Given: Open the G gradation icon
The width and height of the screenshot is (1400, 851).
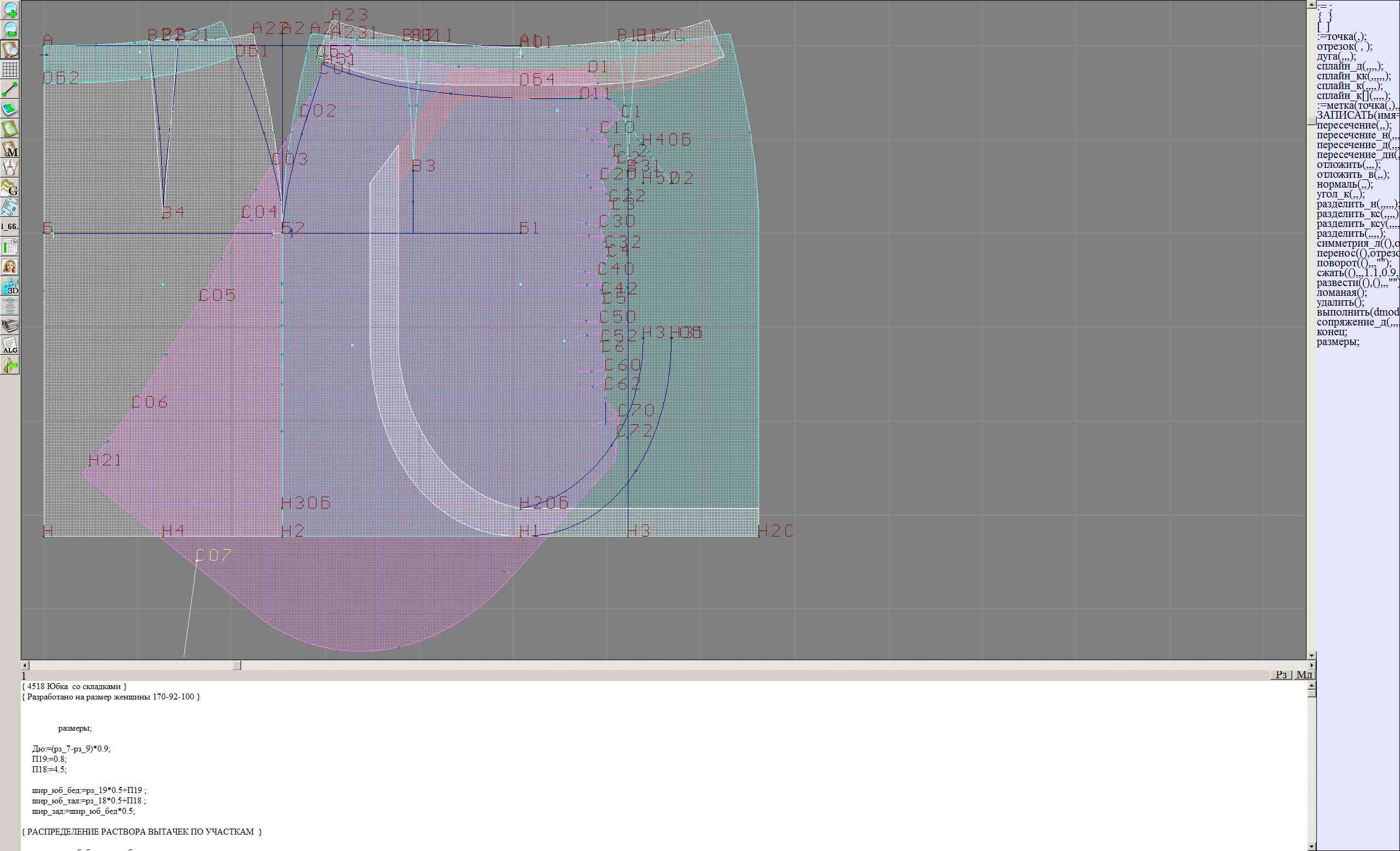Looking at the screenshot, I should pos(10,188).
